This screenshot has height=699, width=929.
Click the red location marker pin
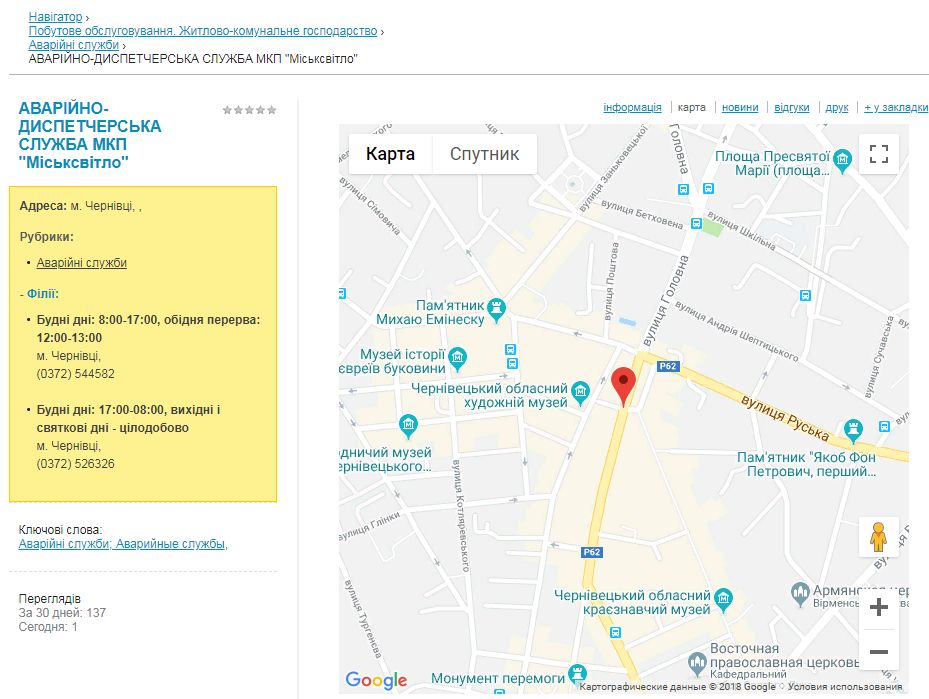(x=624, y=385)
